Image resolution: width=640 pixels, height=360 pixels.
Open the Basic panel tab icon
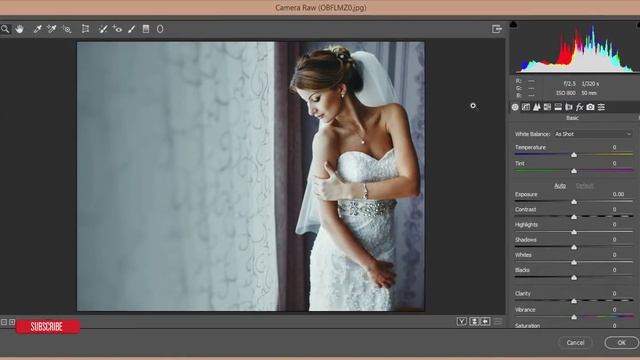coord(515,107)
